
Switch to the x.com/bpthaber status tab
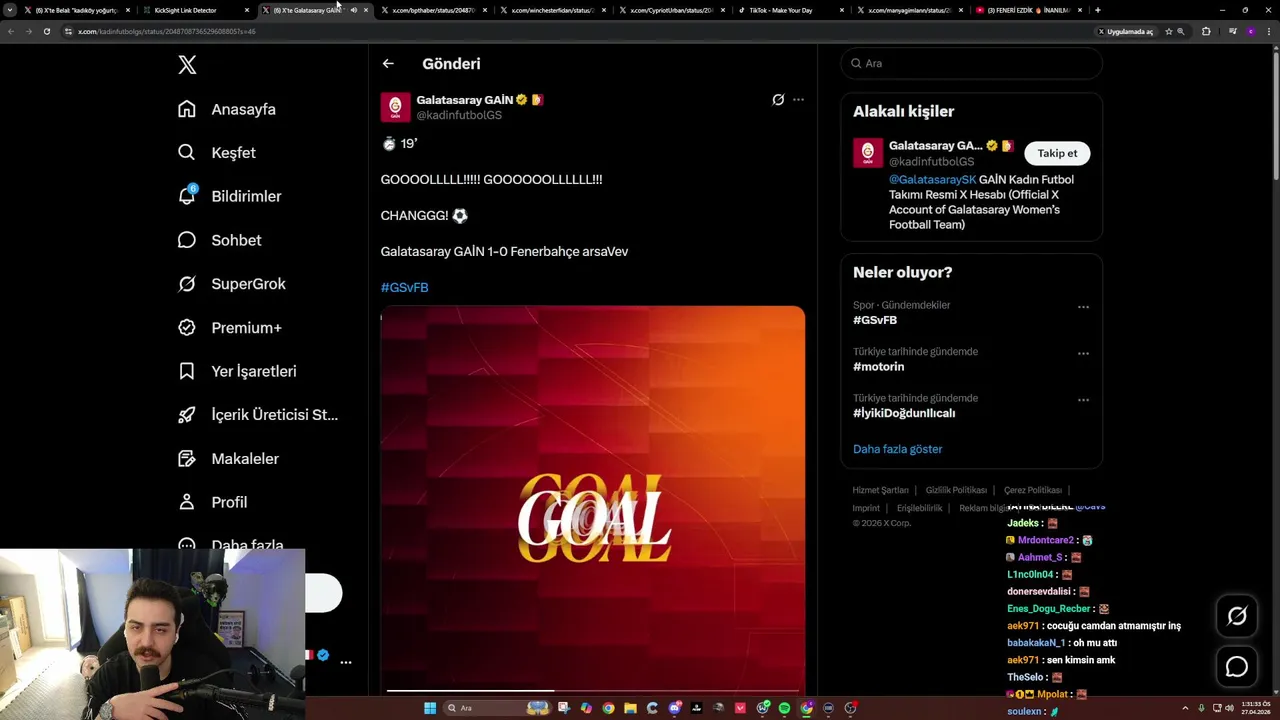coord(433,10)
